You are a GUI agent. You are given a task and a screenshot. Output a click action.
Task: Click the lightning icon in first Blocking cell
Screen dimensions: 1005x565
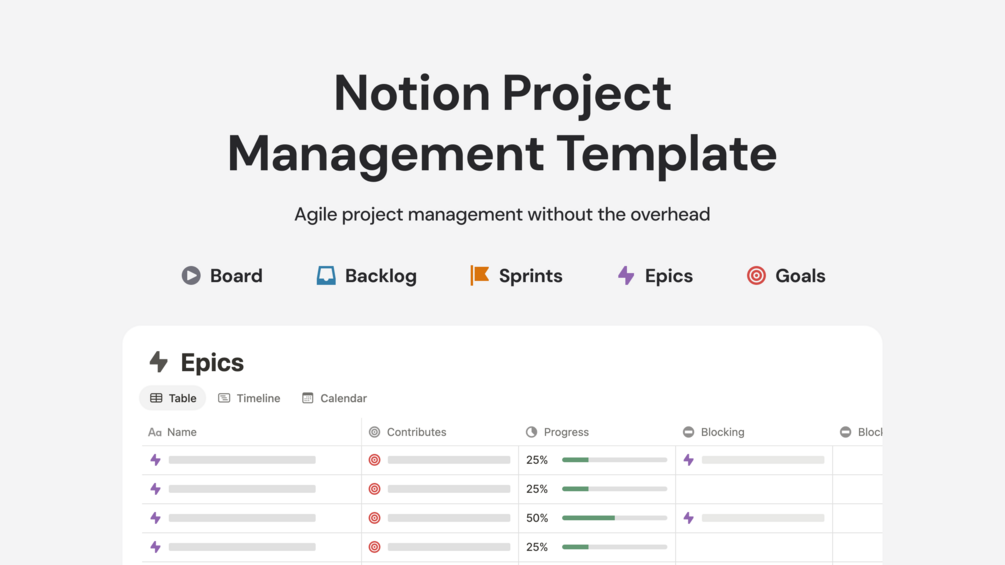pyautogui.click(x=688, y=460)
